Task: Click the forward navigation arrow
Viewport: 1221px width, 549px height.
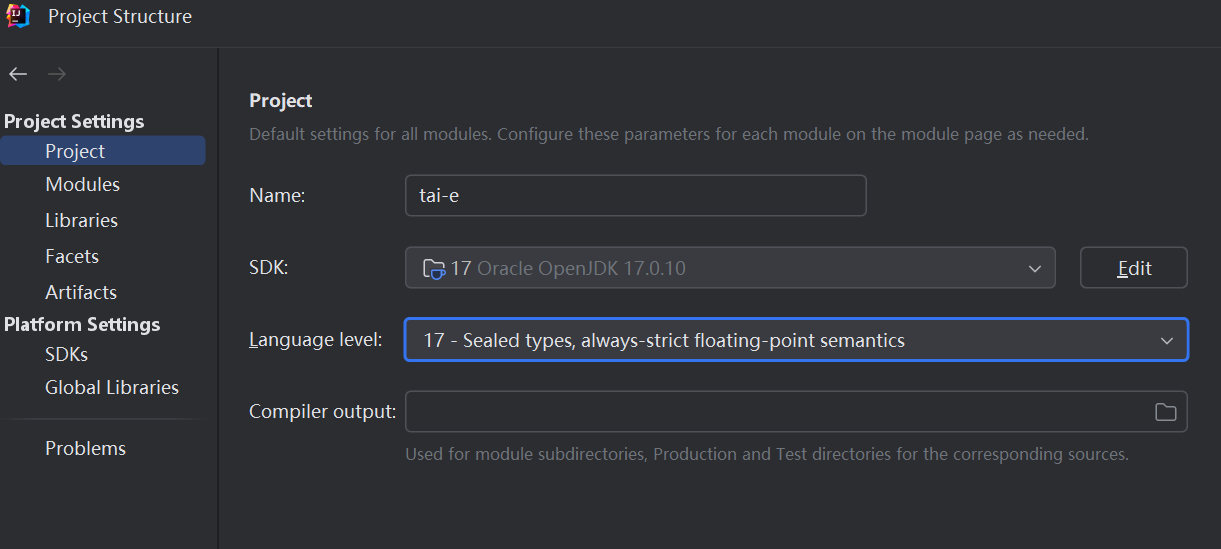Action: click(x=57, y=74)
